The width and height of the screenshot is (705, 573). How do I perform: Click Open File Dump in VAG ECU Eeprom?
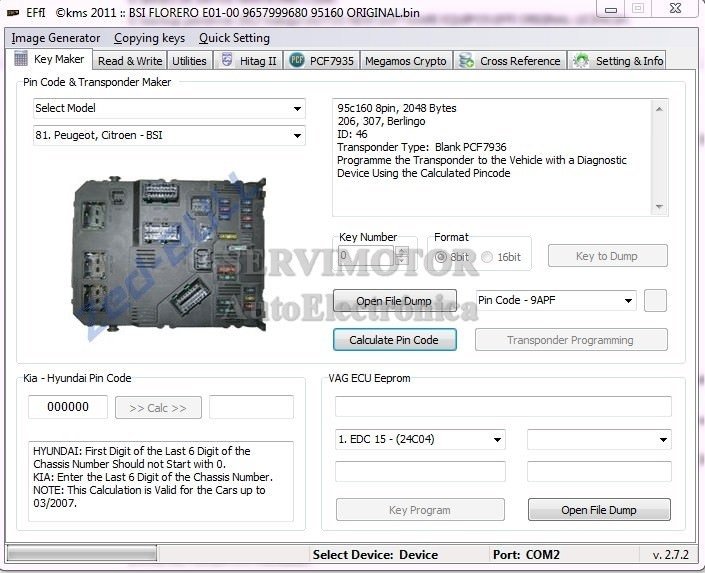tap(599, 510)
